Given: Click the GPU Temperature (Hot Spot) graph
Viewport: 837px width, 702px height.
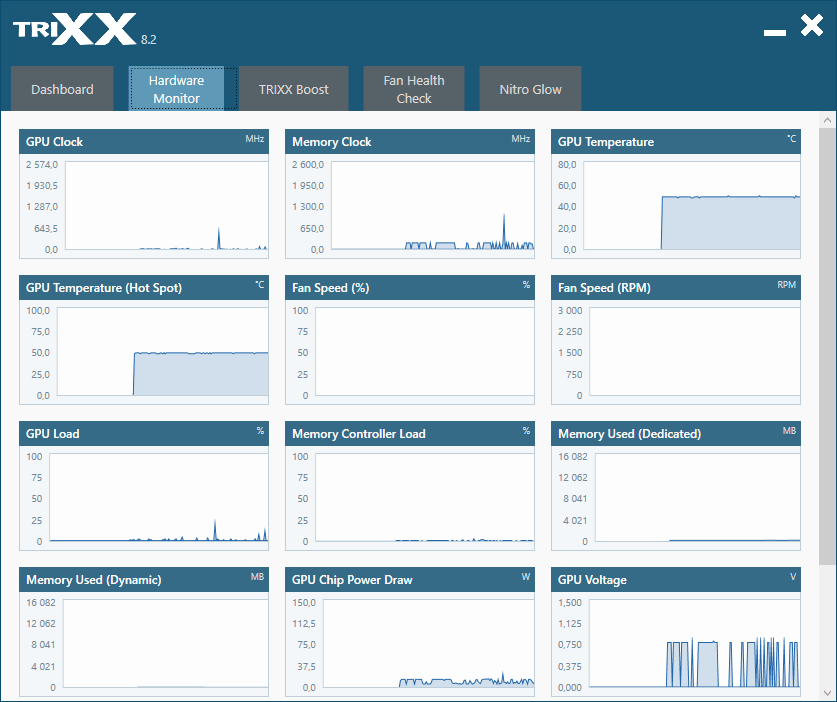Looking at the screenshot, I should (162, 351).
